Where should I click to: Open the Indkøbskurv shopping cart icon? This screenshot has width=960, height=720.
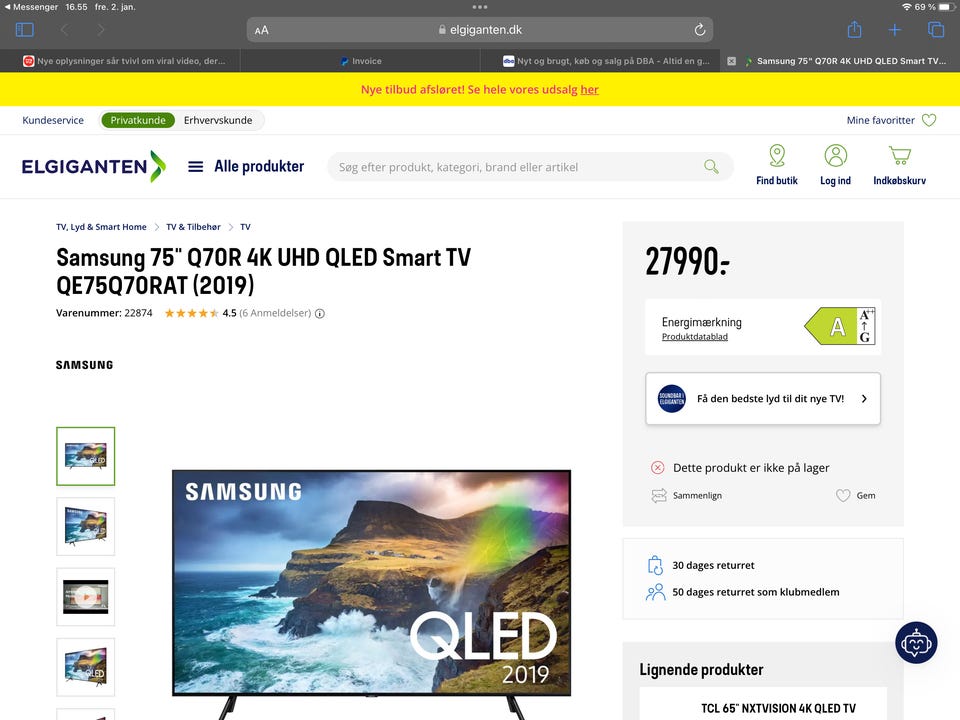[899, 156]
